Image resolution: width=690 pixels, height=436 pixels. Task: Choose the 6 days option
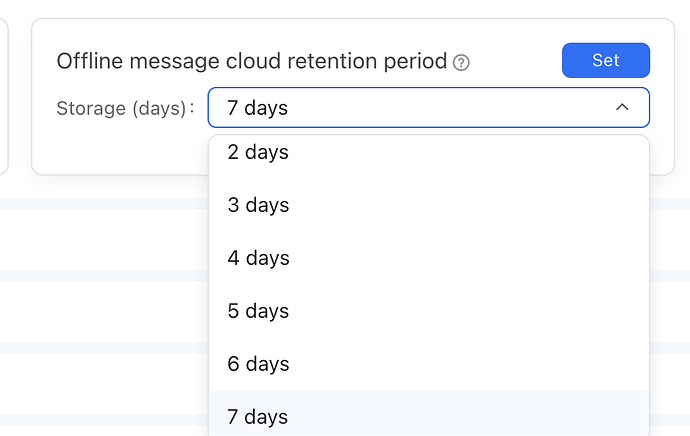click(258, 364)
